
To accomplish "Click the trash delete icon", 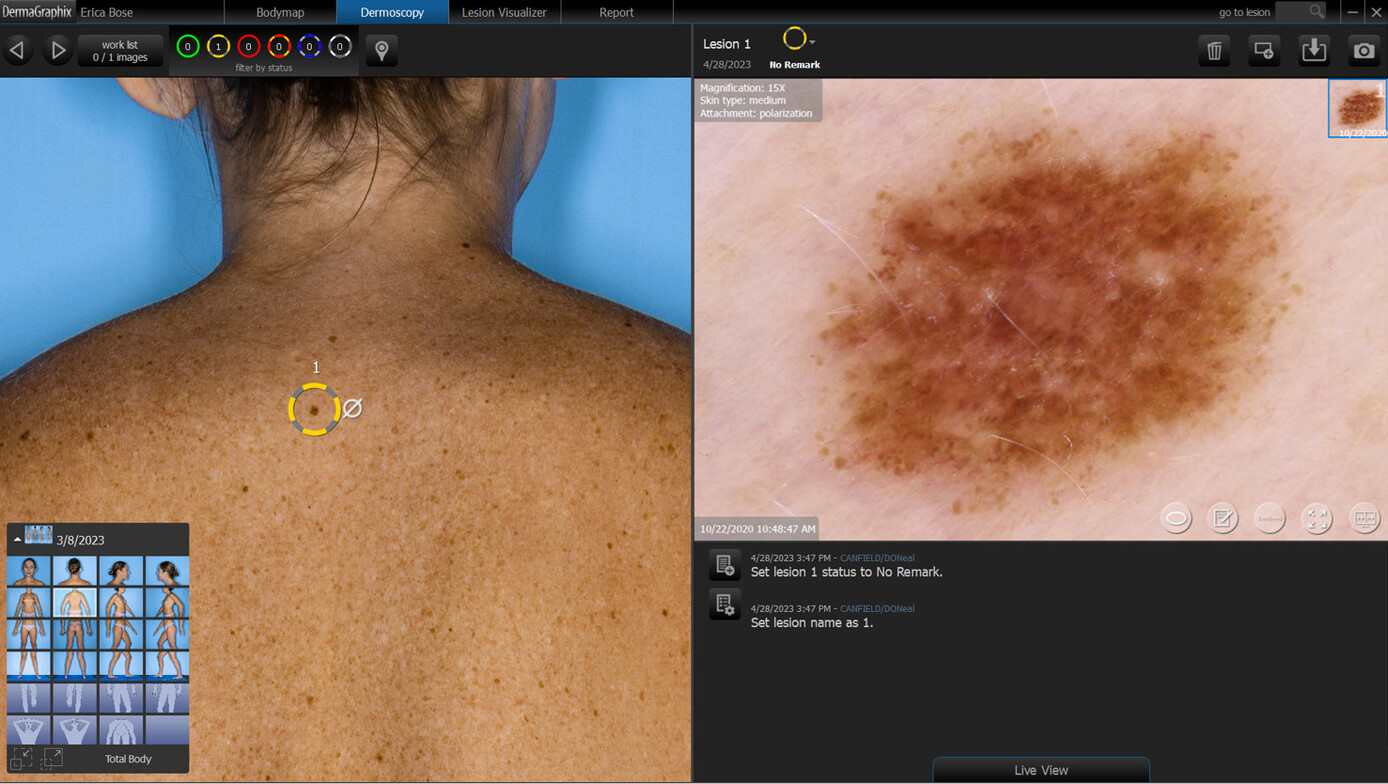I will click(1214, 50).
